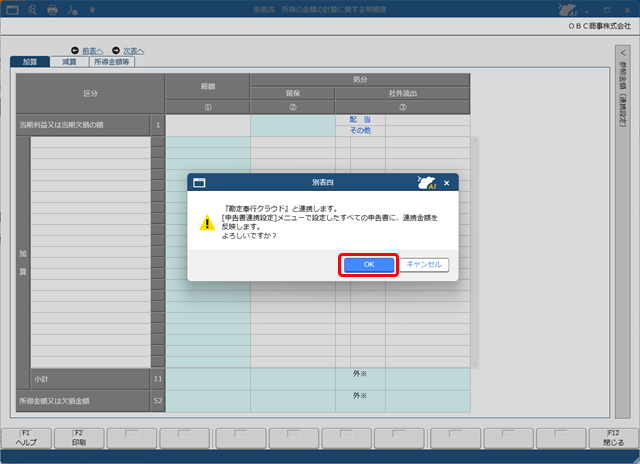Click the window icon in dialog title bar
Image resolution: width=640 pixels, height=464 pixels.
click(199, 182)
